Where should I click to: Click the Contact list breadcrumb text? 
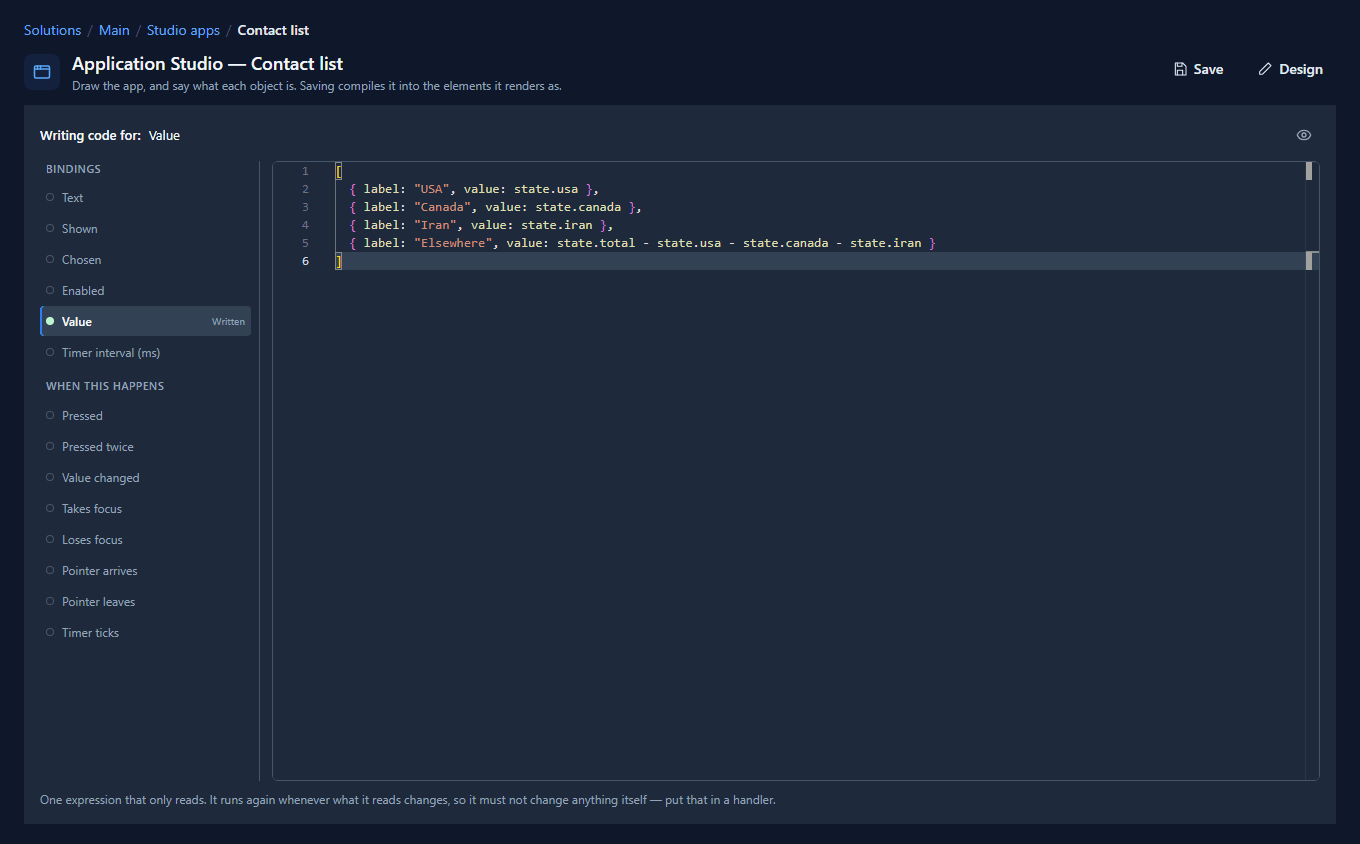(273, 30)
